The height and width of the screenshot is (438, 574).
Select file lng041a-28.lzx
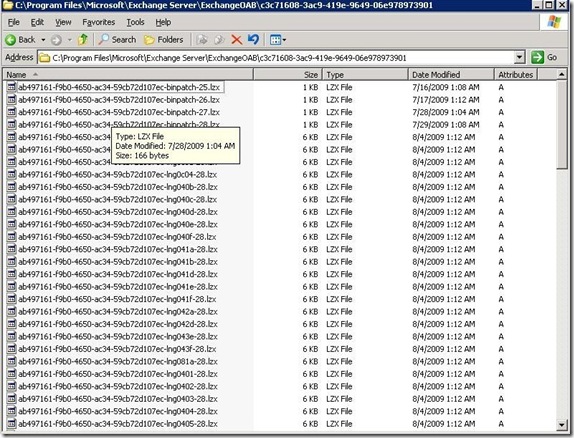(x=118, y=249)
